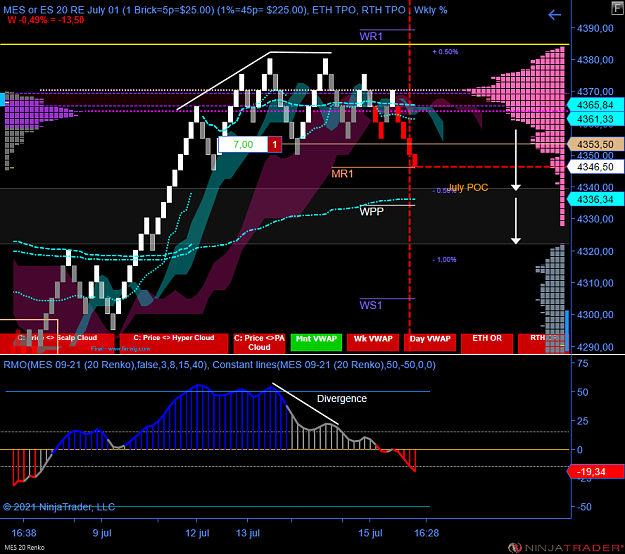
Task: Click the NinjaTrader logo
Action: pos(566,548)
